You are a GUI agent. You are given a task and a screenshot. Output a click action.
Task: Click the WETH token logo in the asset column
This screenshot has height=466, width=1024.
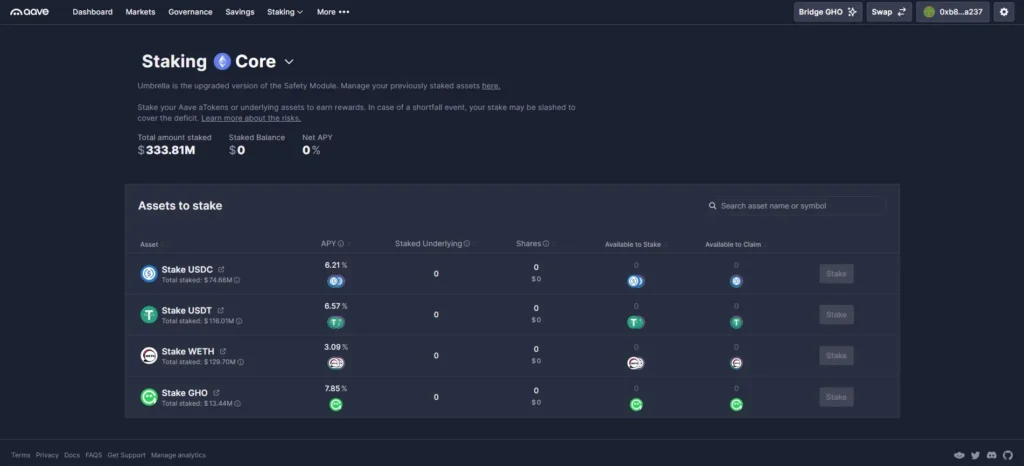149,356
